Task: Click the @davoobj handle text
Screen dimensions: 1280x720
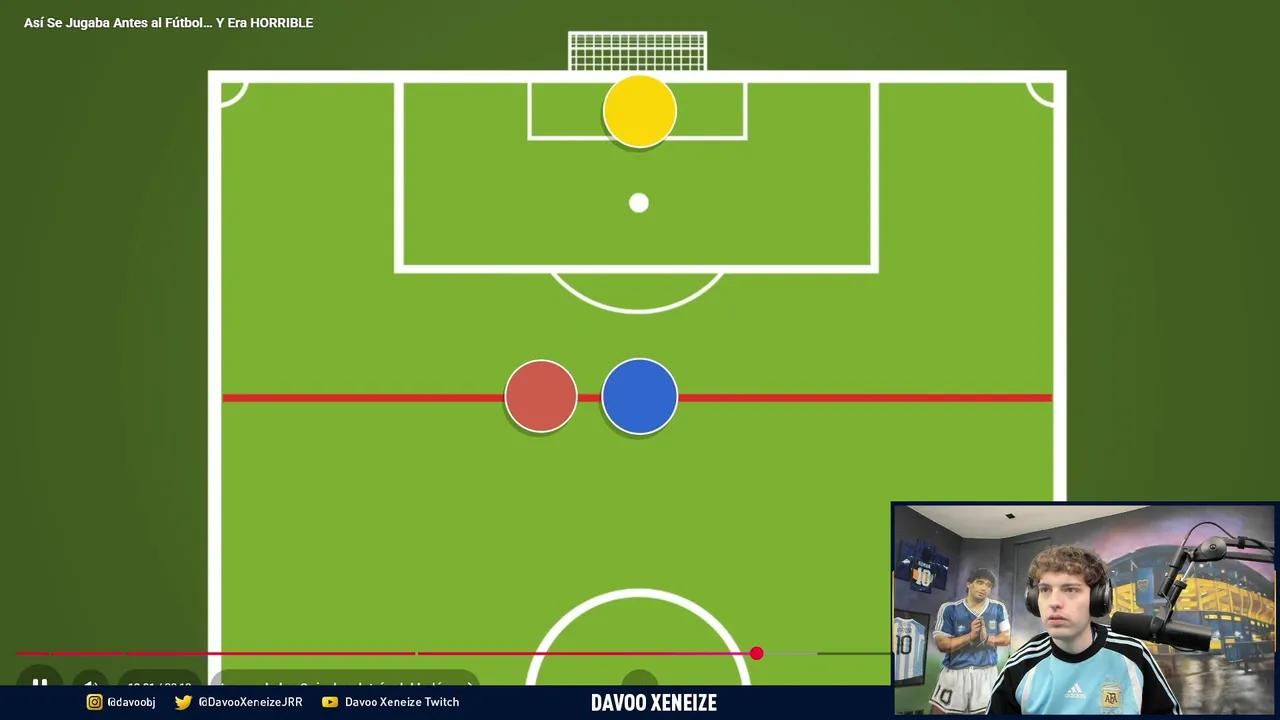Action: [131, 702]
